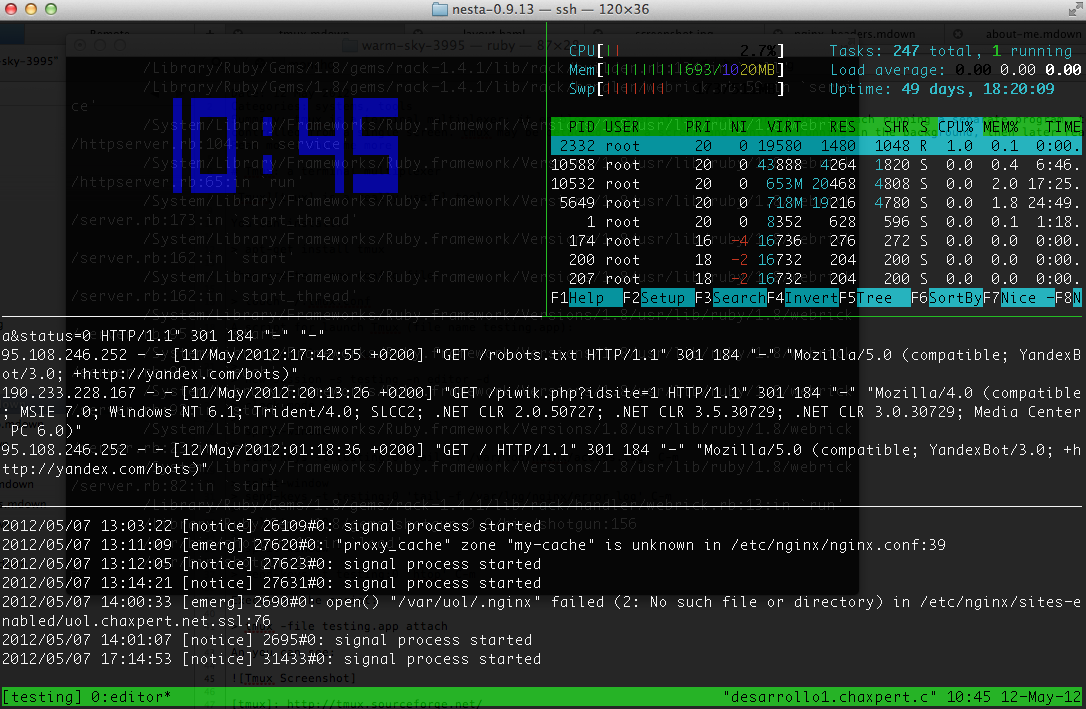Click the yellow minimize window button
The width and height of the screenshot is (1086, 709).
click(30, 9)
